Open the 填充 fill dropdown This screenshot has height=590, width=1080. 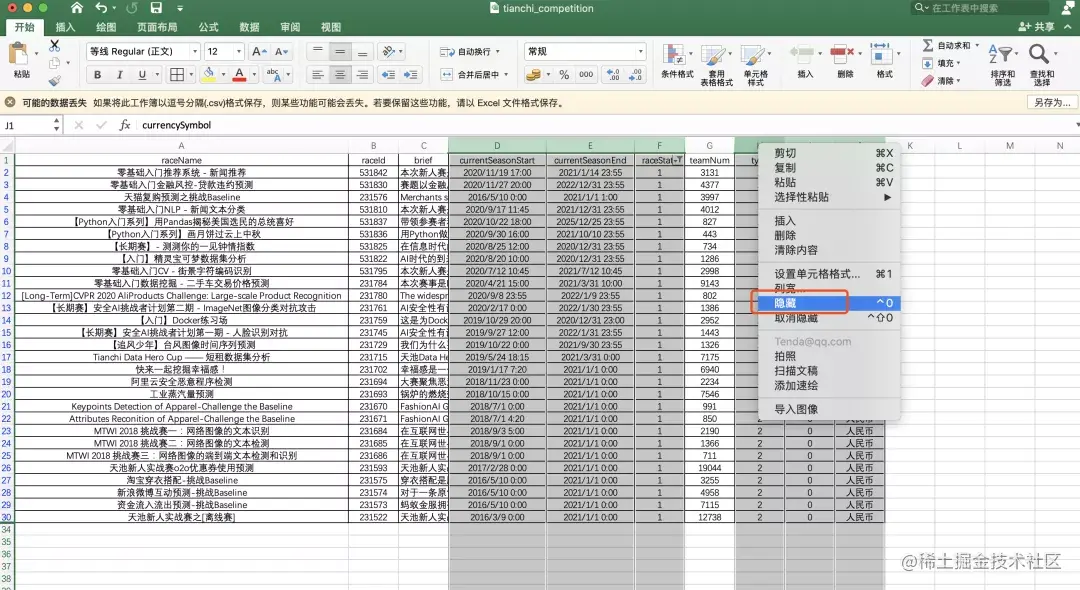coord(942,63)
